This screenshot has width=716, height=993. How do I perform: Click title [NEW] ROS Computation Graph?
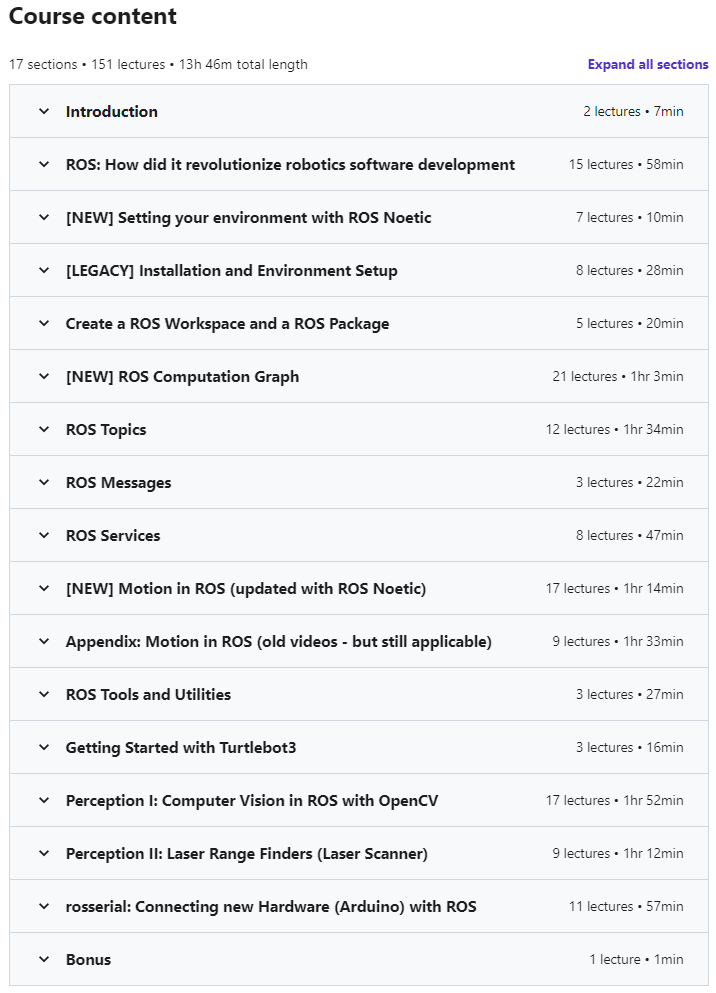click(x=182, y=376)
